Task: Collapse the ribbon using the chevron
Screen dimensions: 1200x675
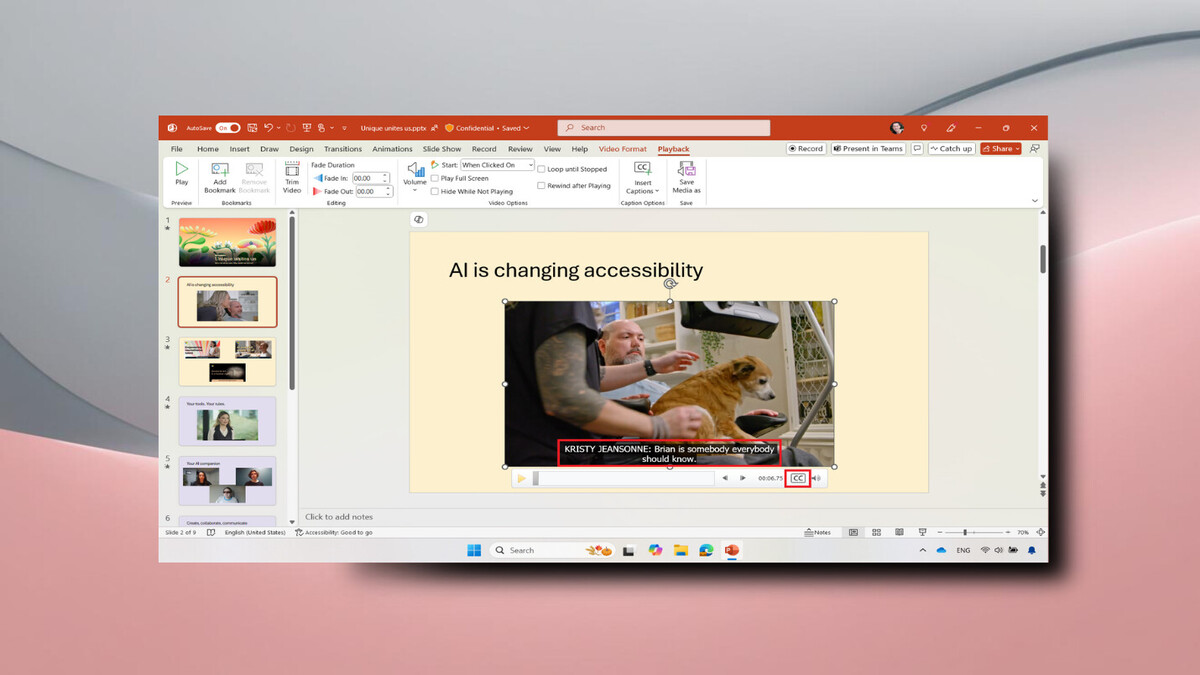Action: tap(1035, 201)
